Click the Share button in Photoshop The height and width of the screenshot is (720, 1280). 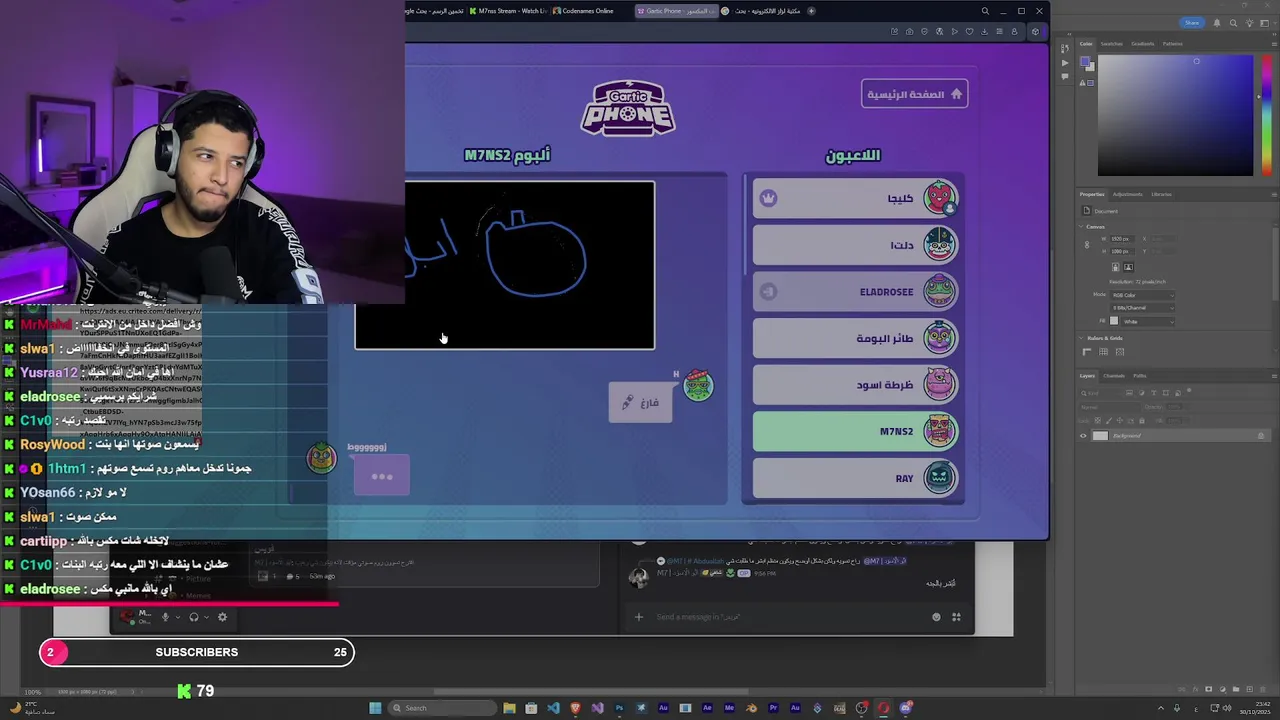point(1192,23)
